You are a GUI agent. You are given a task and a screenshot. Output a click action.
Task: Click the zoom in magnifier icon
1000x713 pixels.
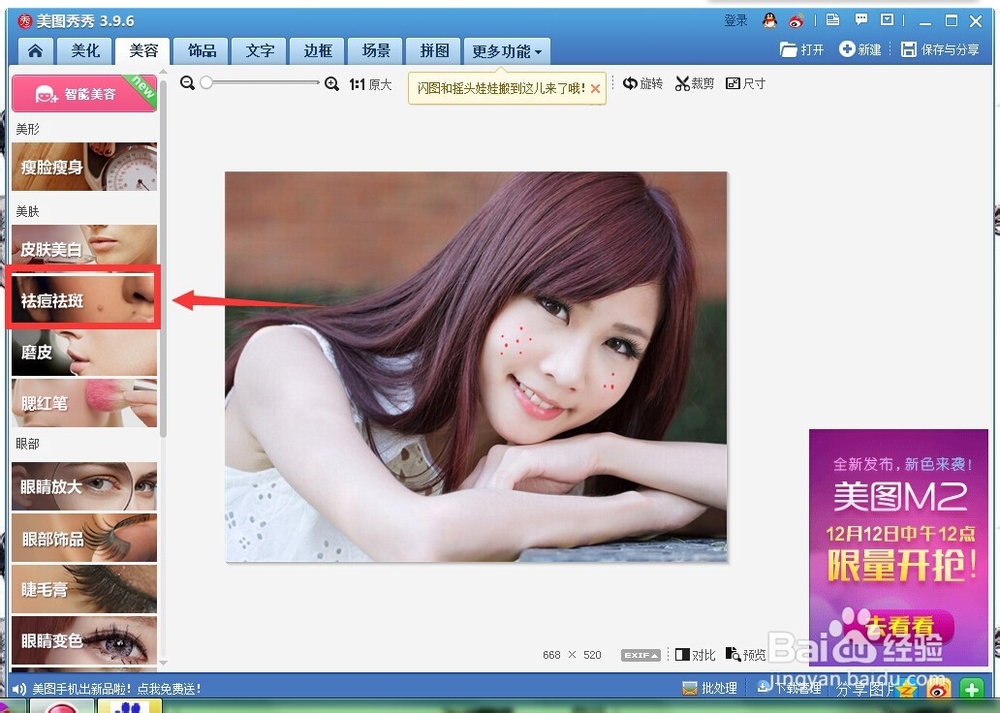(332, 84)
